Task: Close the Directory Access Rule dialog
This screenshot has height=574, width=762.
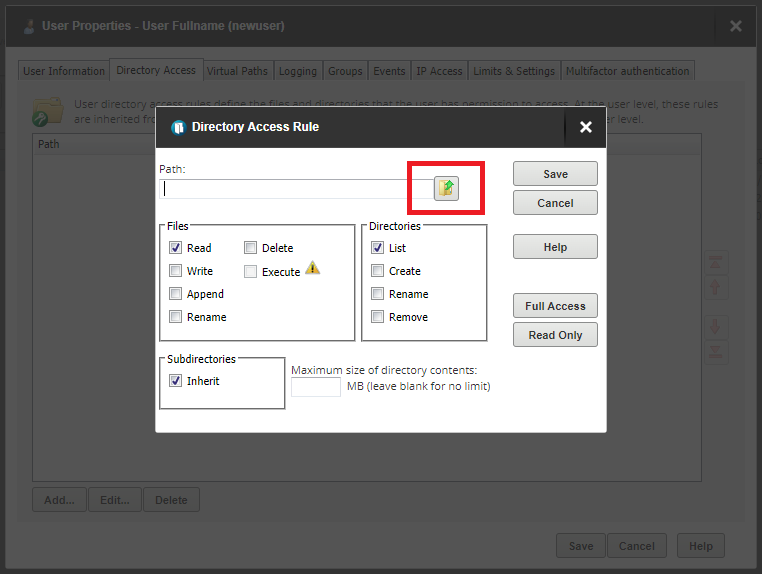Action: pos(586,127)
